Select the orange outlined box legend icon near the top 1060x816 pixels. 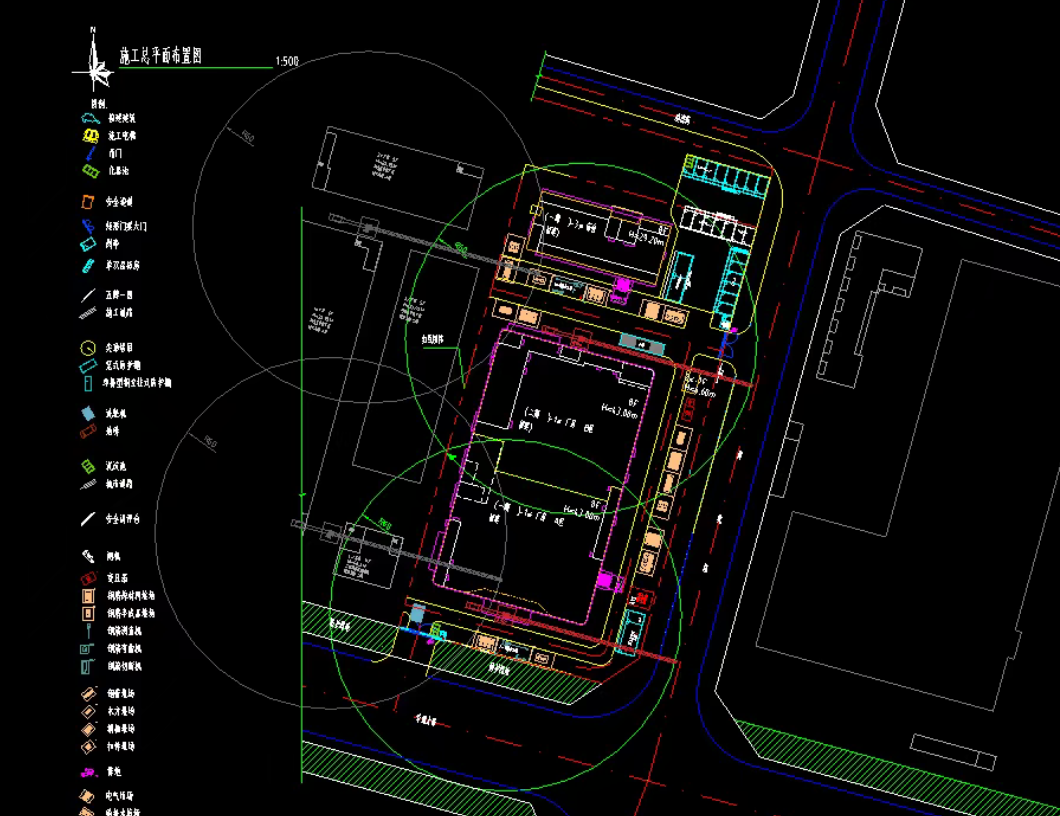(88, 202)
